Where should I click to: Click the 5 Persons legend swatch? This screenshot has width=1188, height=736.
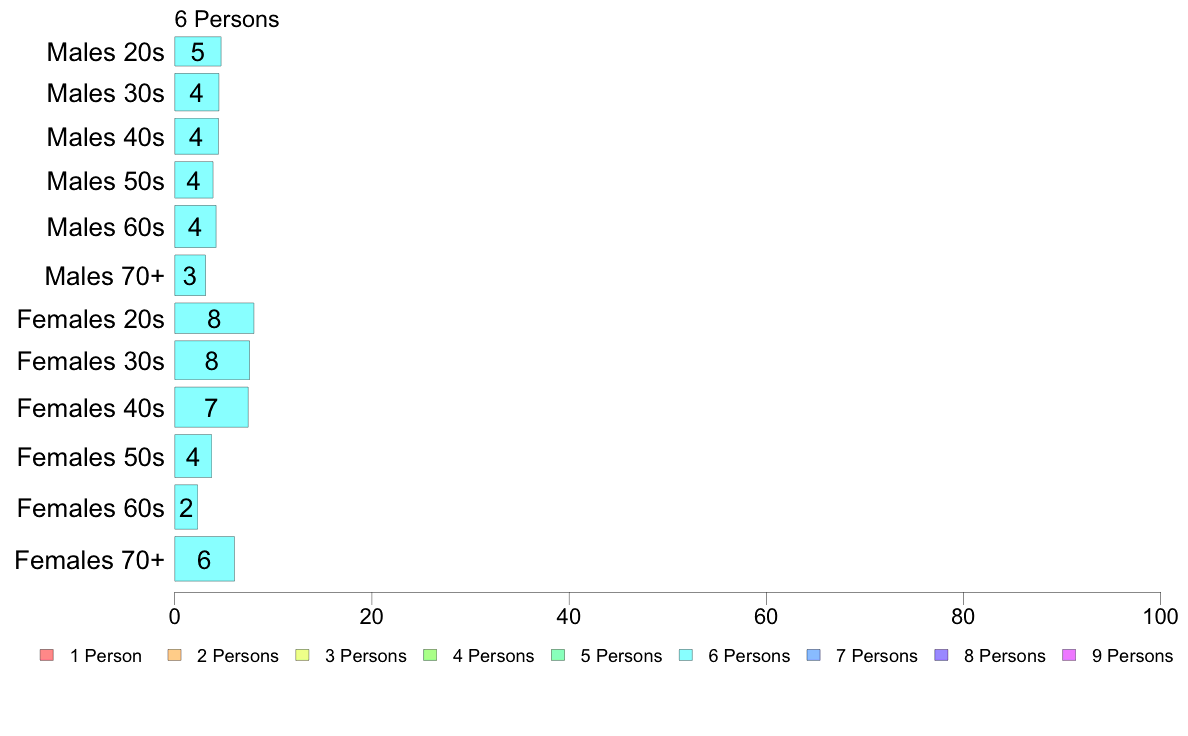[x=558, y=655]
